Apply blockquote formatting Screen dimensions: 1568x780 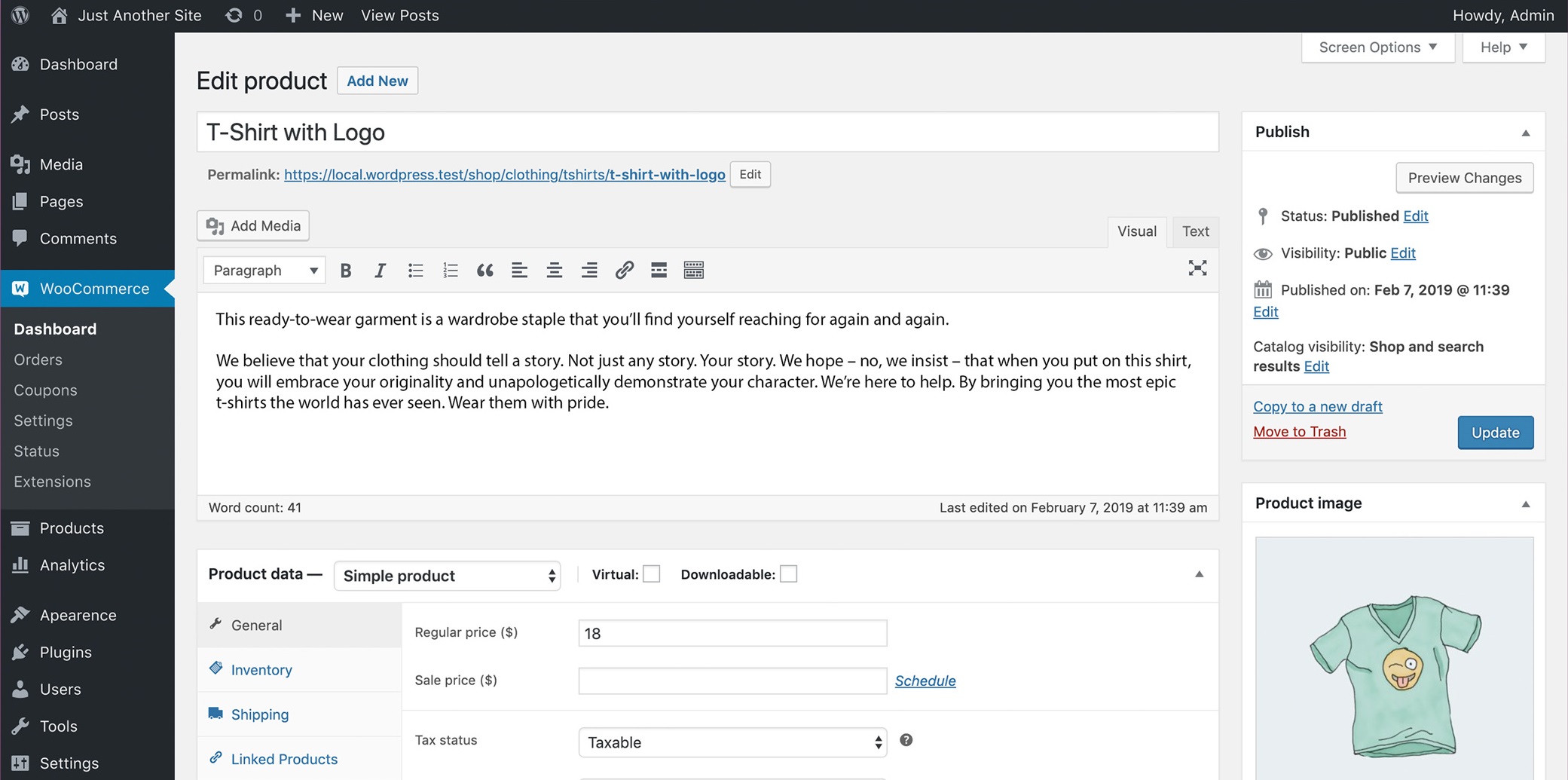(x=484, y=271)
